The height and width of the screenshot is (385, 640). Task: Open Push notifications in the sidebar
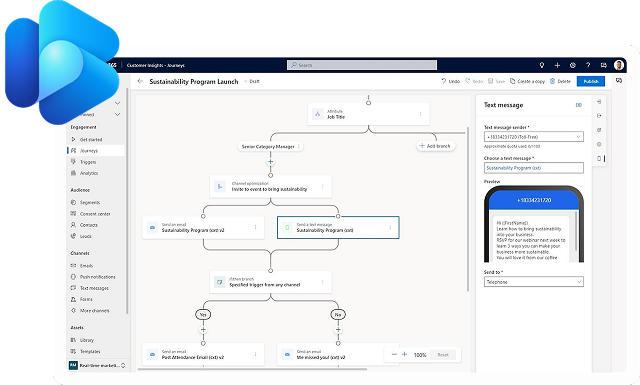click(98, 277)
